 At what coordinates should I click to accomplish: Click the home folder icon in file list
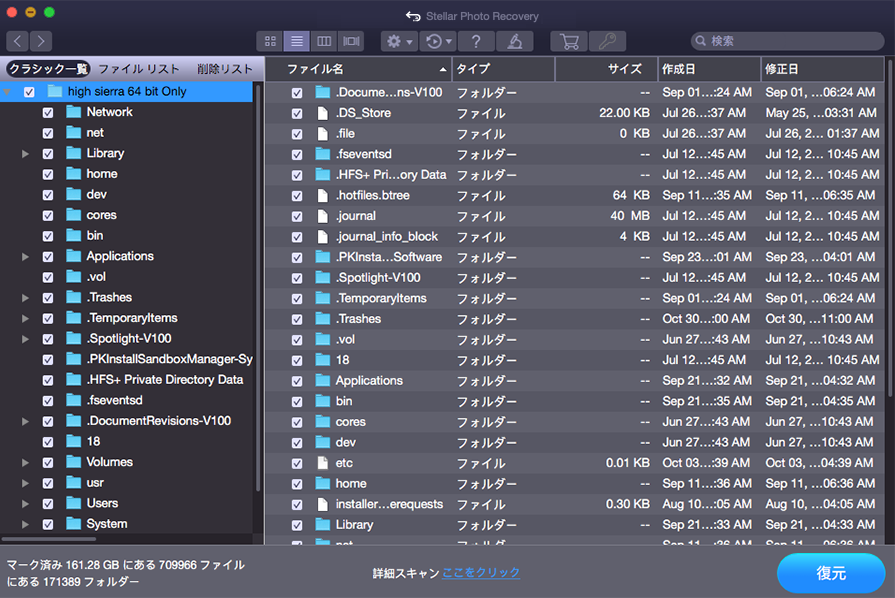323,484
